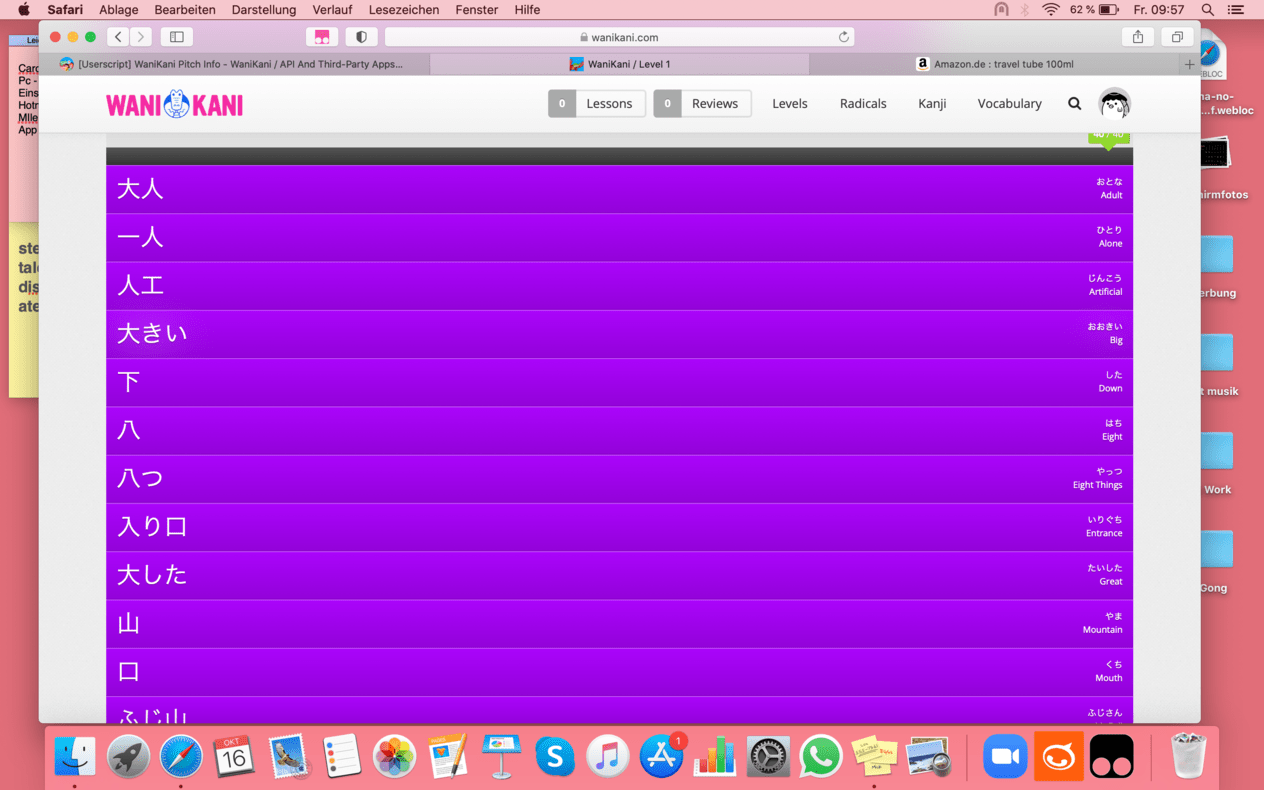Screen dimensions: 1264x790
Task: Open iTunes from the Dock
Action: 607,757
